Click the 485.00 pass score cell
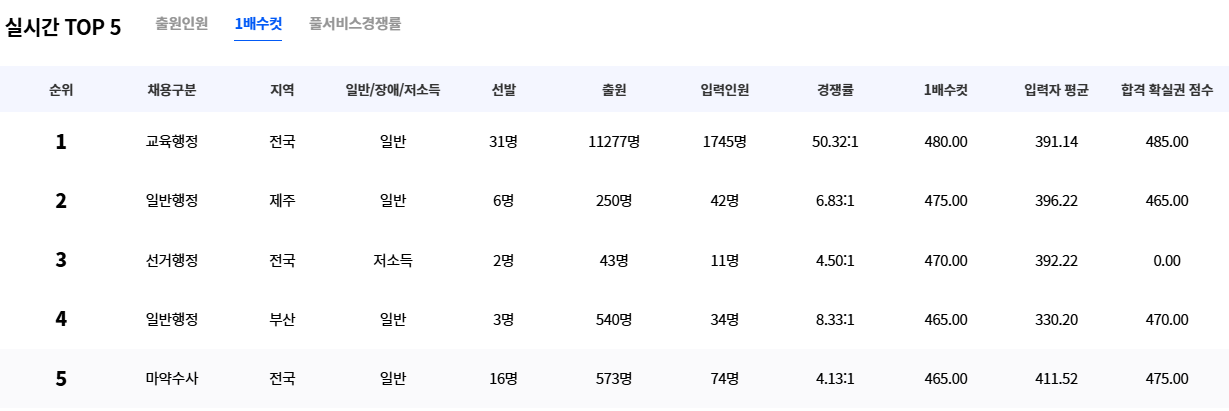1229x411 pixels. pyautogui.click(x=1167, y=142)
